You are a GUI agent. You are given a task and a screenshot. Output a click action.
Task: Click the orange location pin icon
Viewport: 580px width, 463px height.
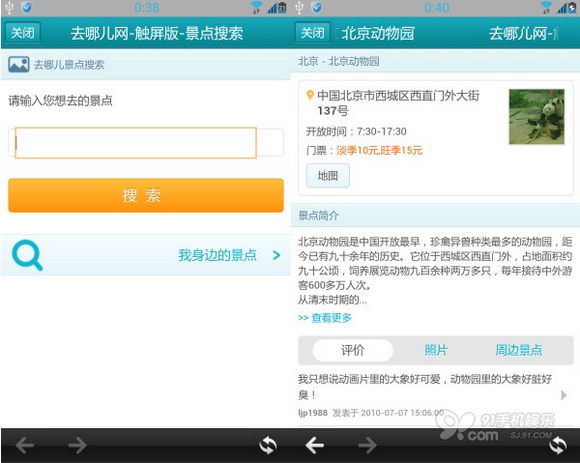310,95
